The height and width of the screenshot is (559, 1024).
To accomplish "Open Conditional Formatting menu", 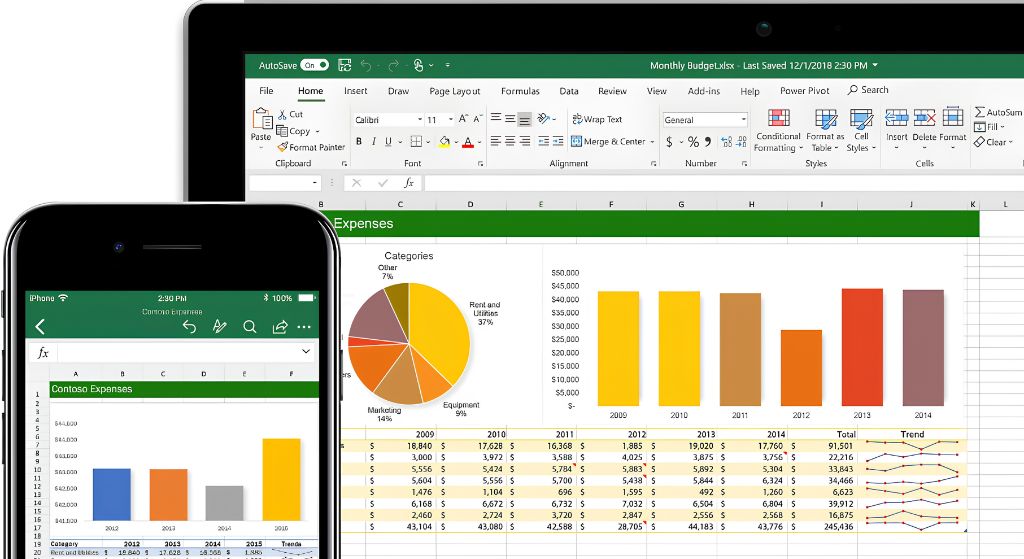I will click(778, 131).
